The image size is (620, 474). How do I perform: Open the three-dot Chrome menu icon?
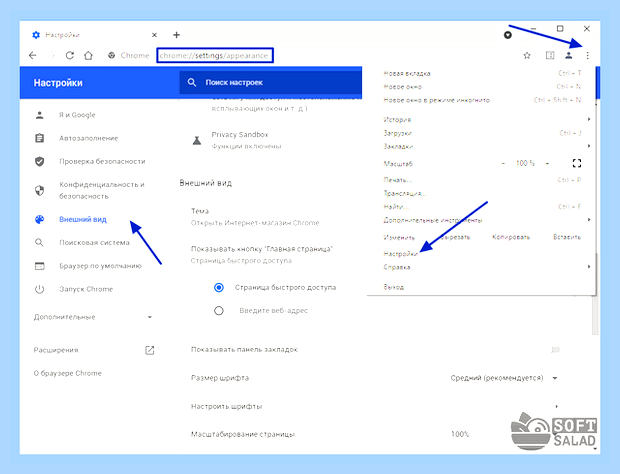(x=587, y=56)
